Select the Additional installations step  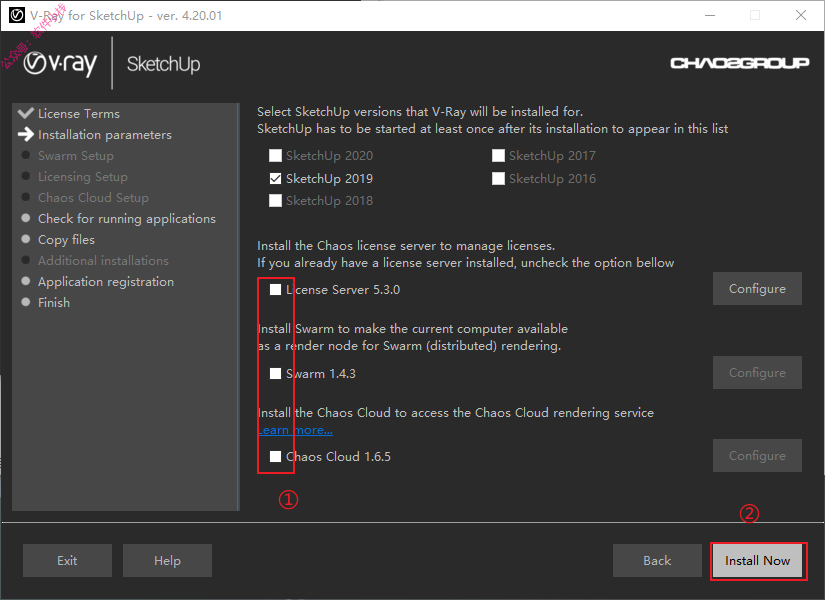103,261
